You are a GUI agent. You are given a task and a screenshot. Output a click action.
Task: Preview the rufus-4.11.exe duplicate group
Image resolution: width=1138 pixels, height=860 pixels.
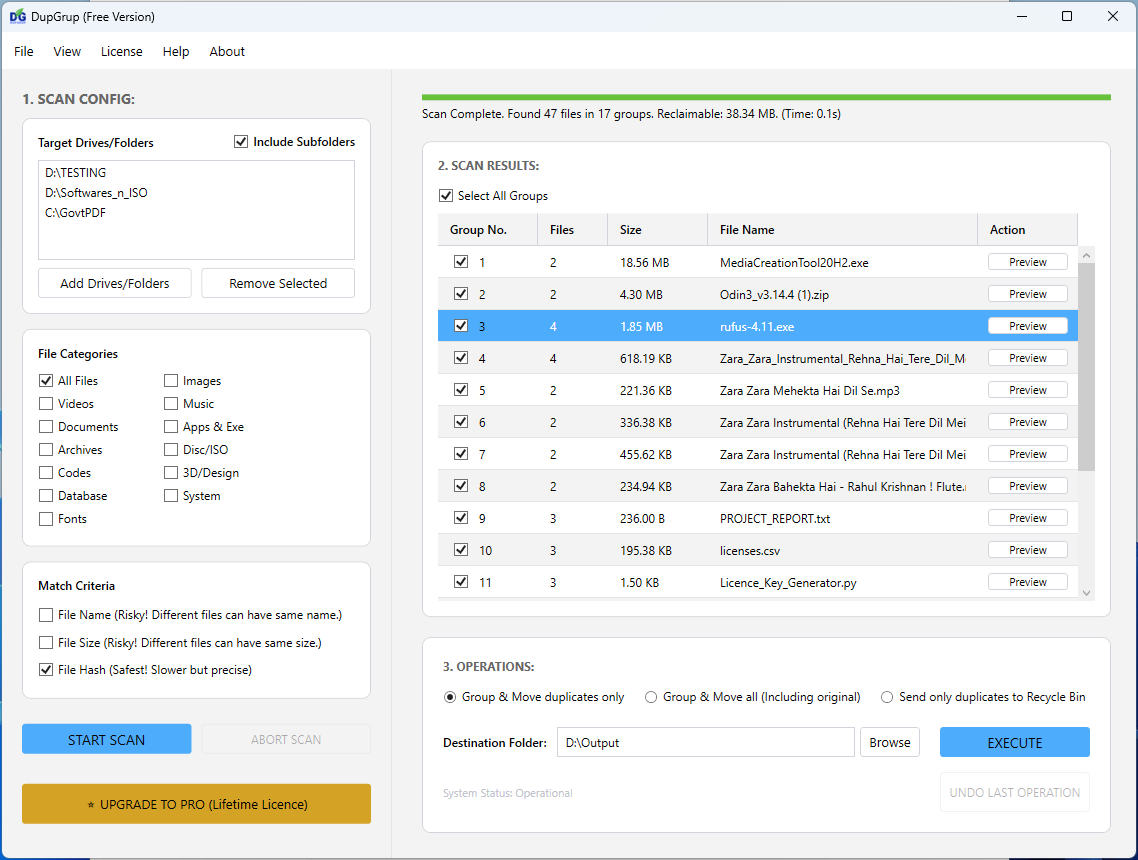click(1027, 325)
